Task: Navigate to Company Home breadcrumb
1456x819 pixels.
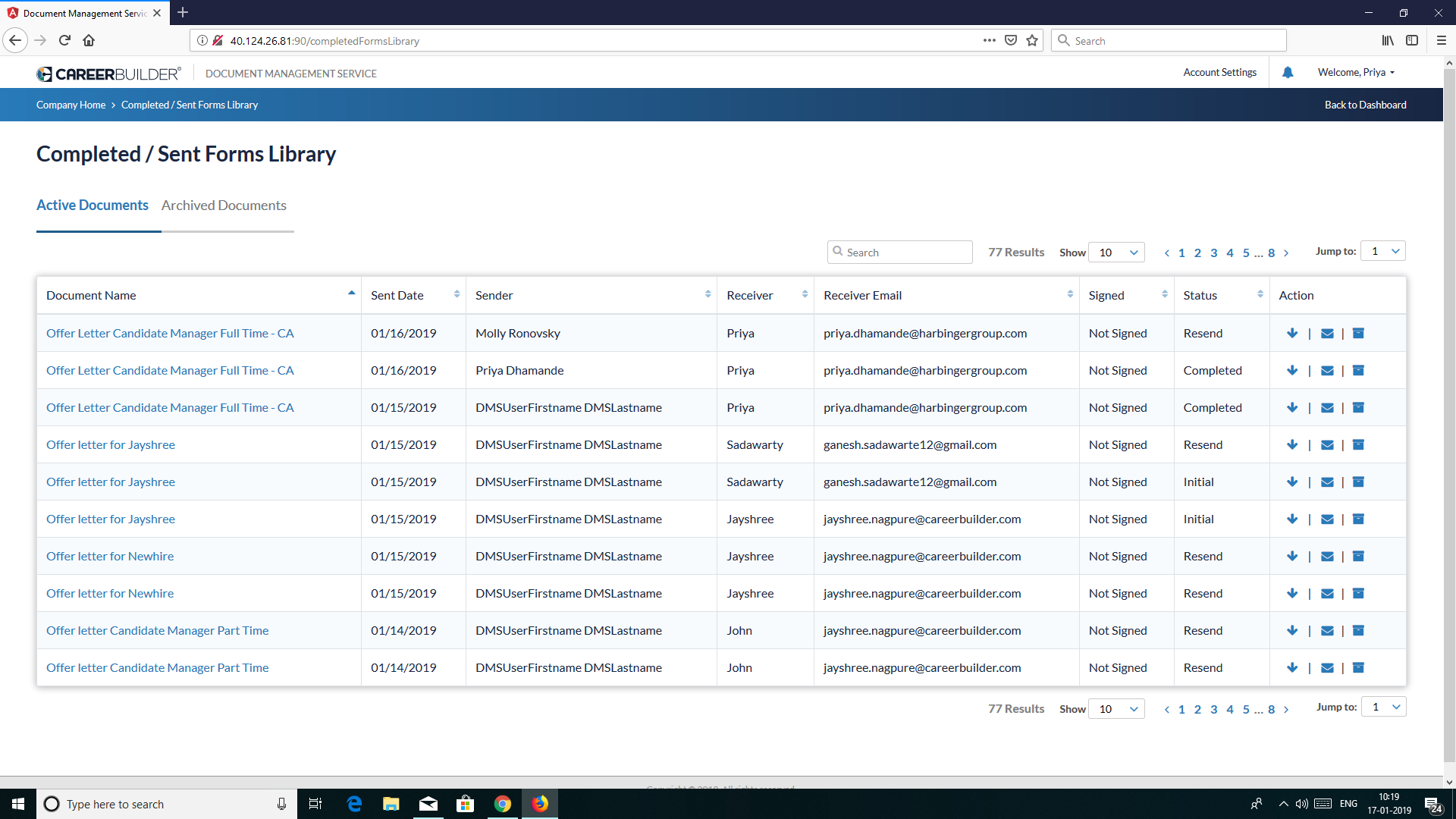Action: pyautogui.click(x=71, y=105)
